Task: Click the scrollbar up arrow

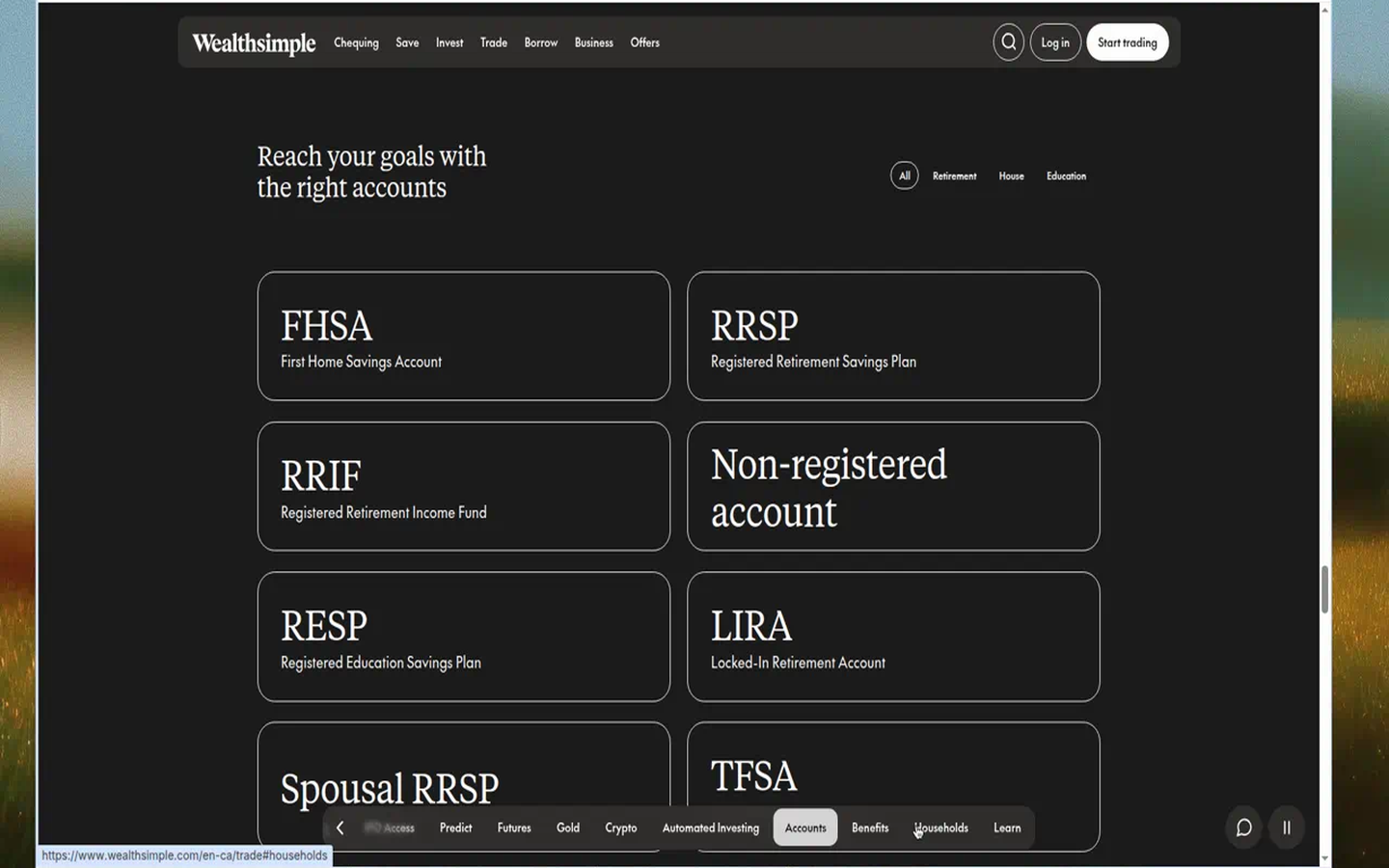Action: tap(1324, 9)
